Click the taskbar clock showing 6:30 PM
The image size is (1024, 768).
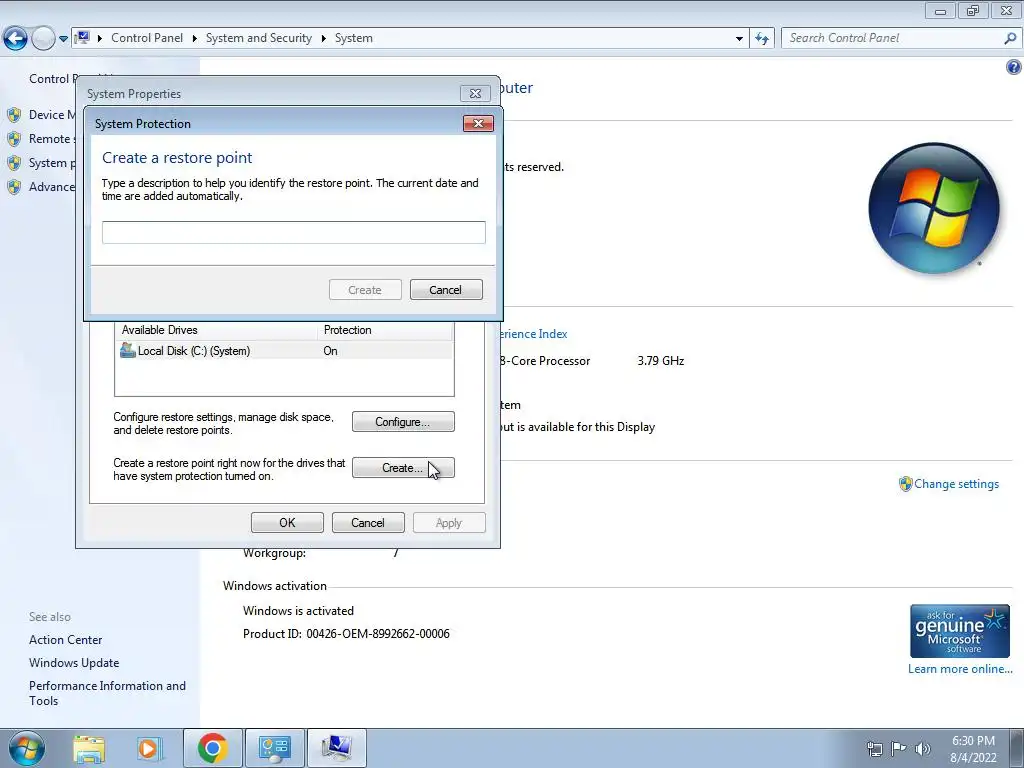973,749
